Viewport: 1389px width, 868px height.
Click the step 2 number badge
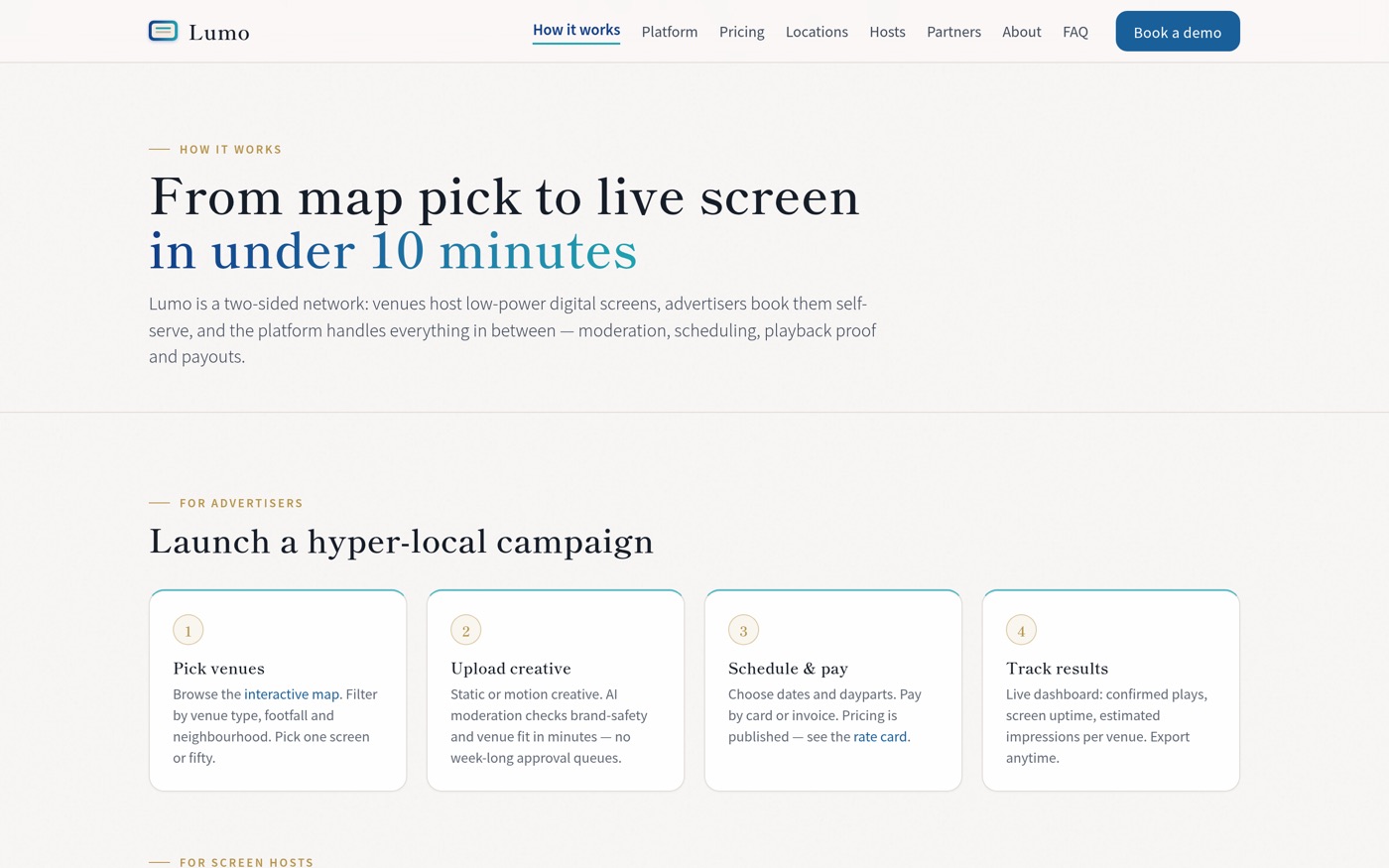[466, 630]
